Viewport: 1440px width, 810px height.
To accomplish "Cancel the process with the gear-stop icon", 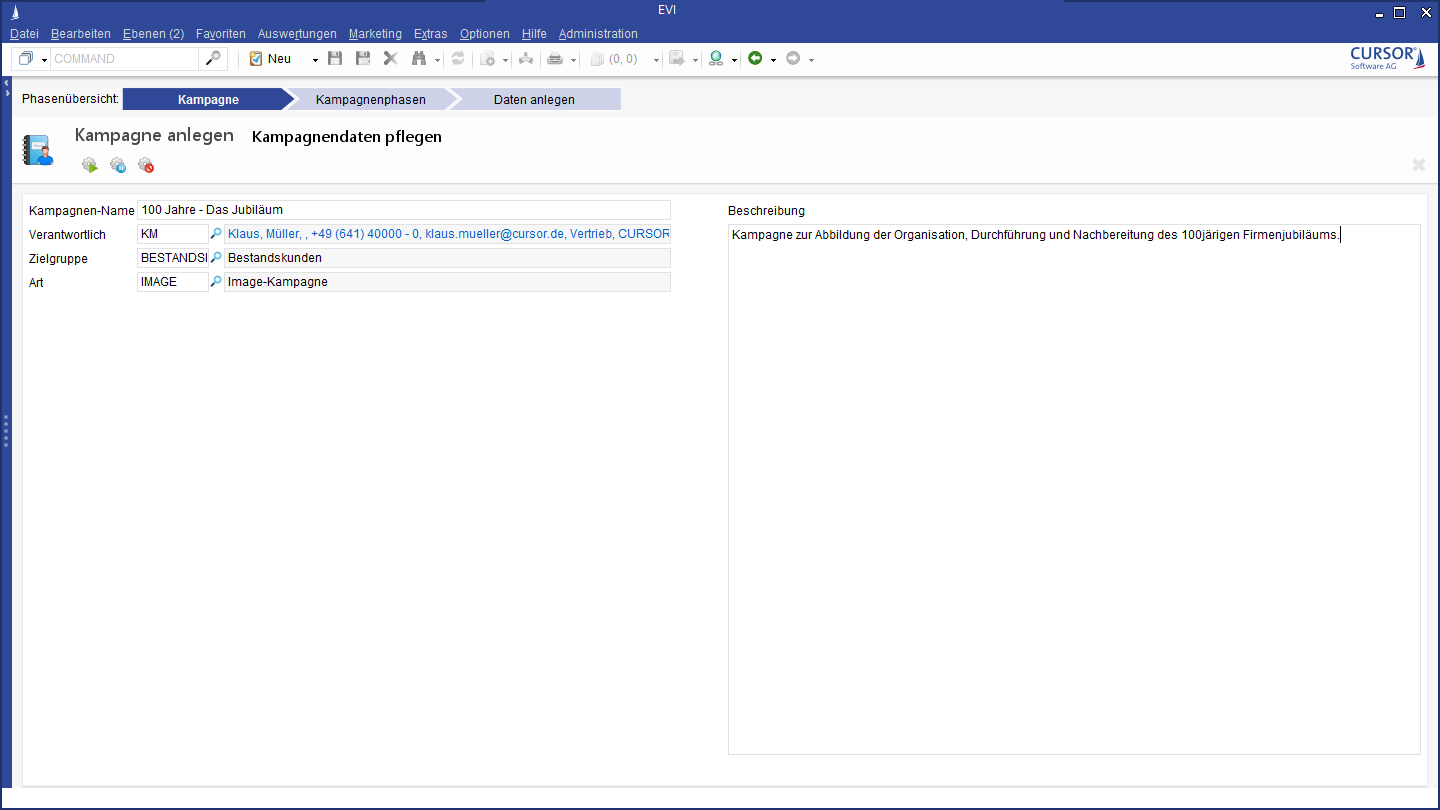I will [146, 165].
